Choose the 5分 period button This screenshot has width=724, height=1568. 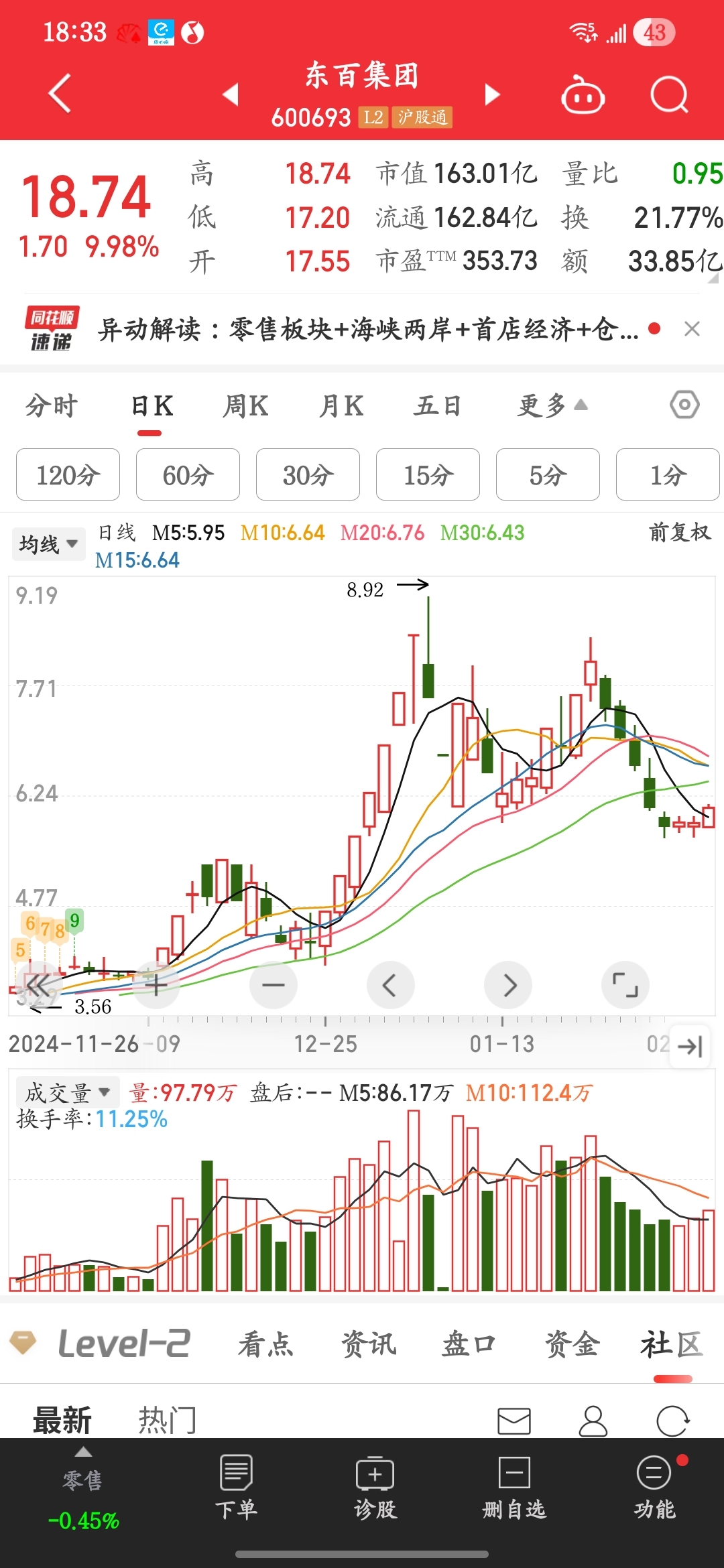[548, 474]
